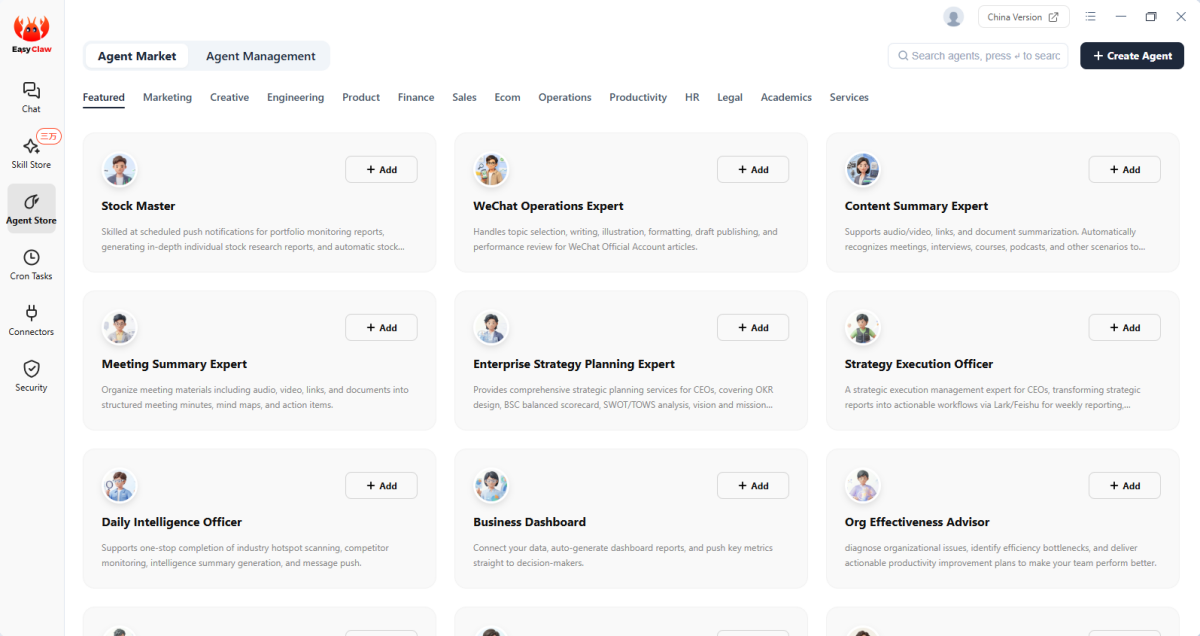Add the WeChat Operations Expert agent
1200x636 pixels.
point(752,170)
